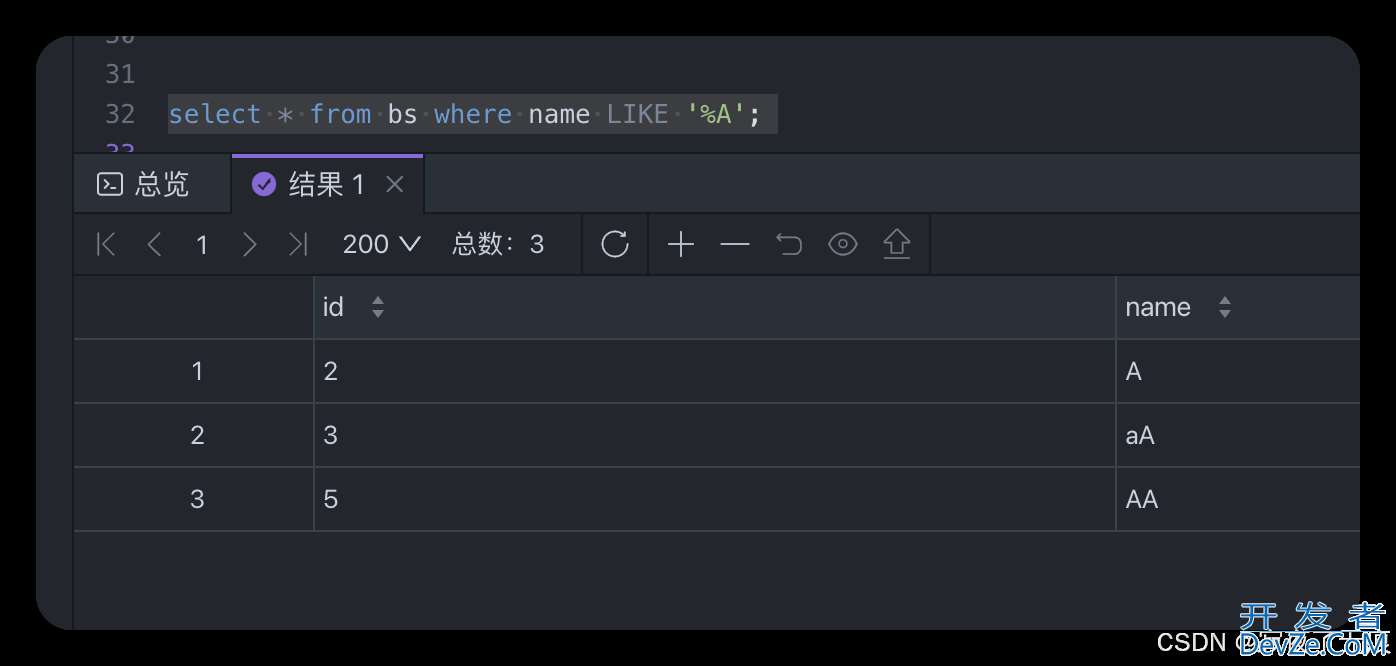This screenshot has width=1396, height=666.
Task: Go to previous results page
Action: coord(154,244)
